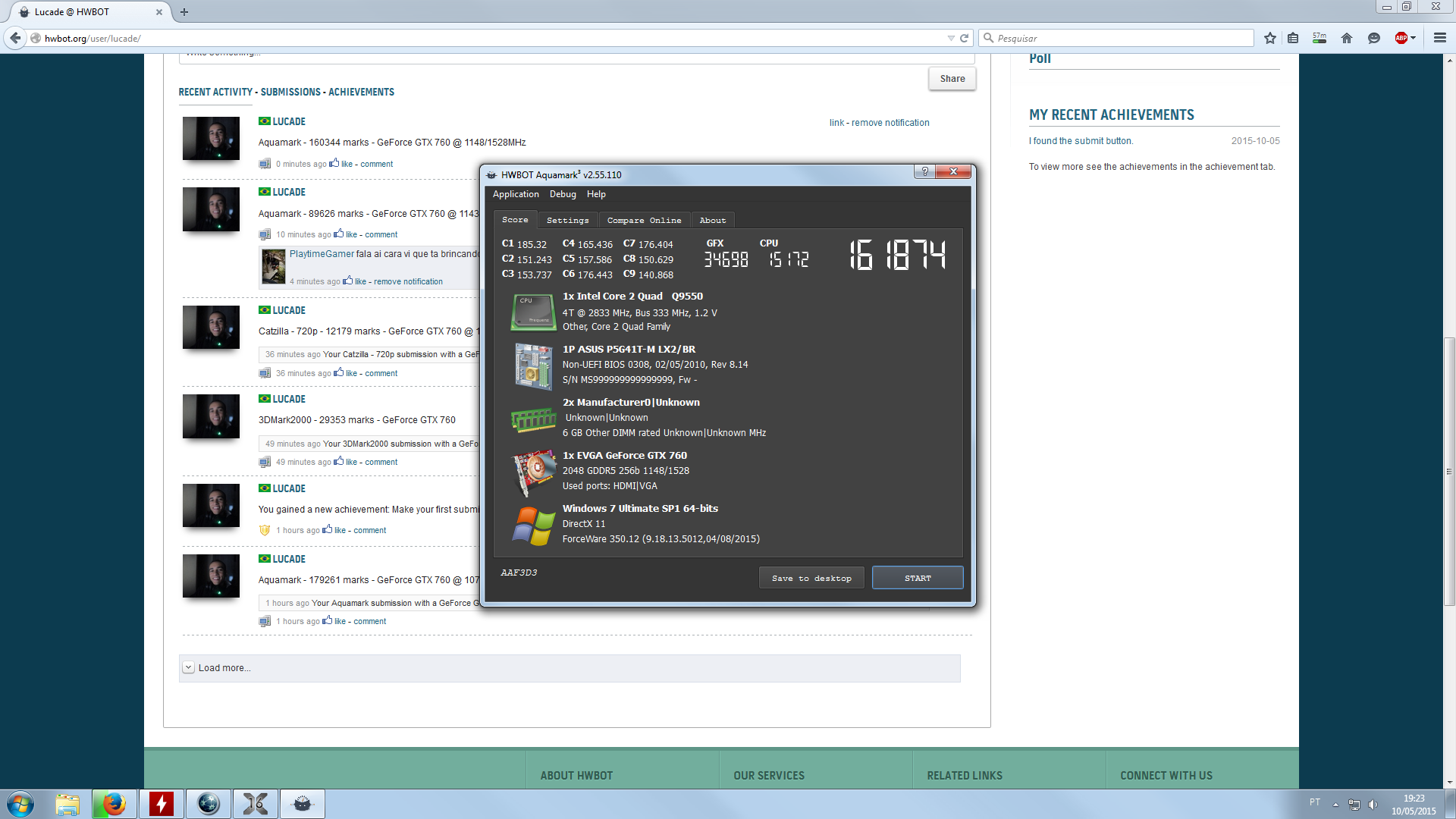Click comment on the 3DMark2000 post

381,462
